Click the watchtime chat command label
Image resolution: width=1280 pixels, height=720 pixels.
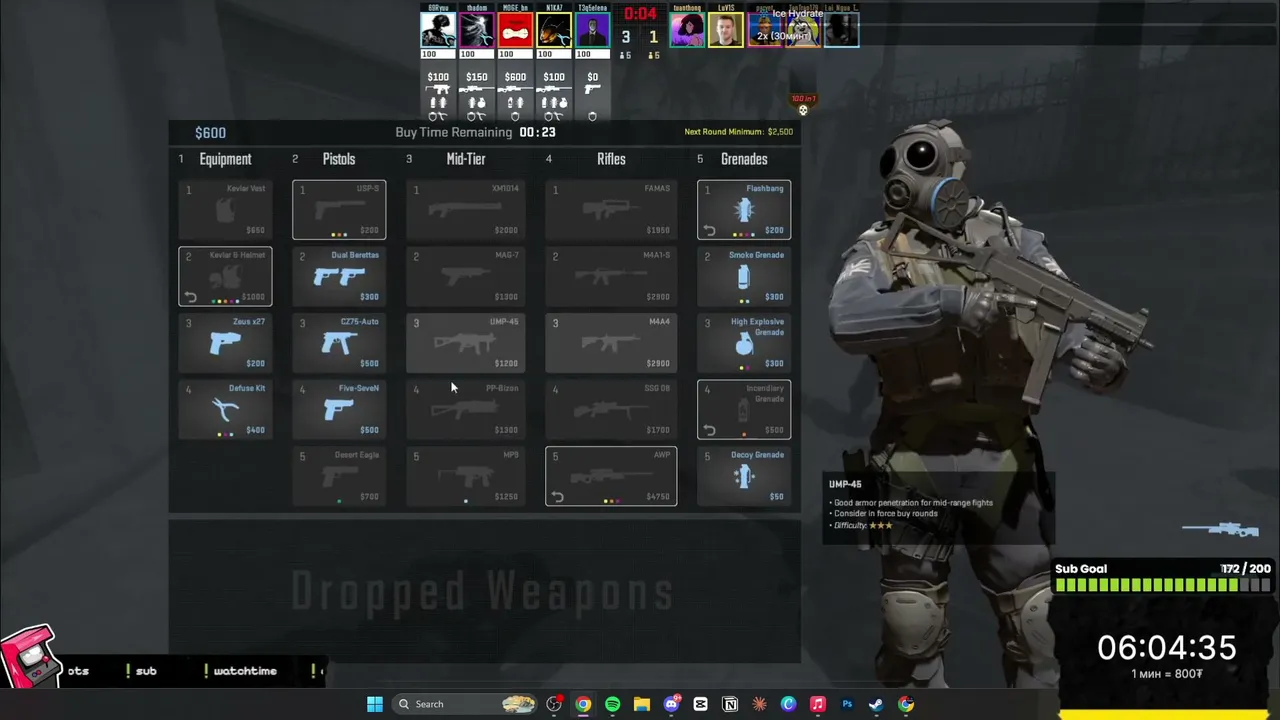pos(245,671)
